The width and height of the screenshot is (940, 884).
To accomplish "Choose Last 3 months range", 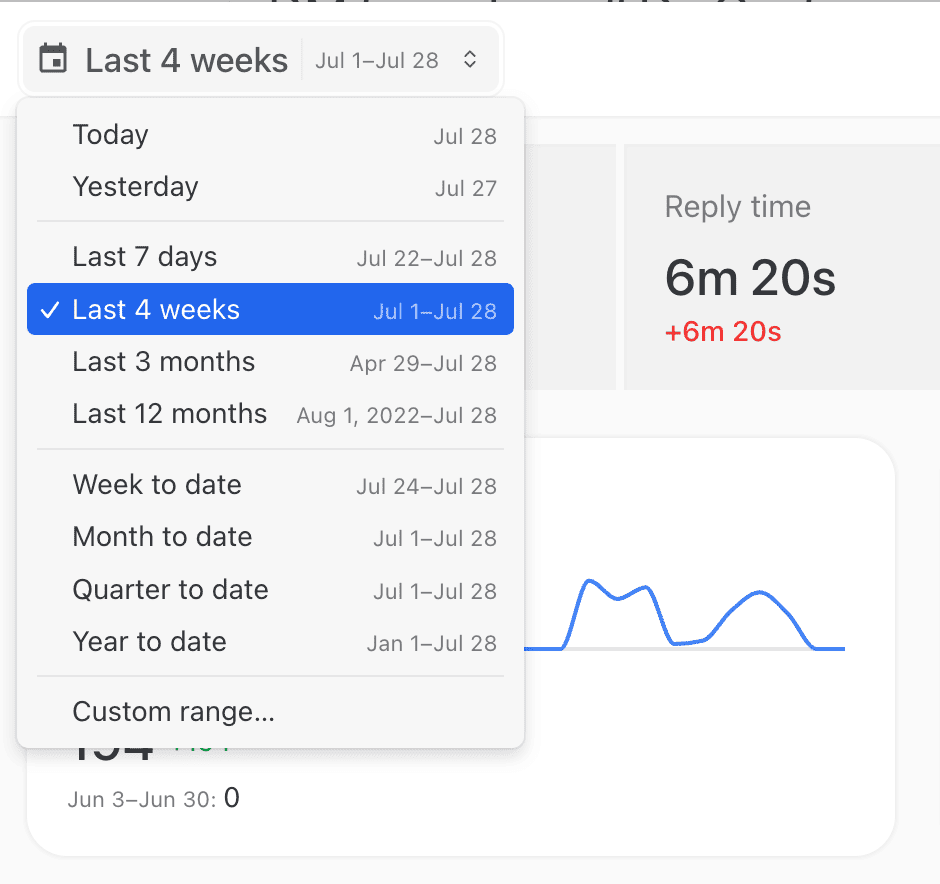I will click(270, 362).
